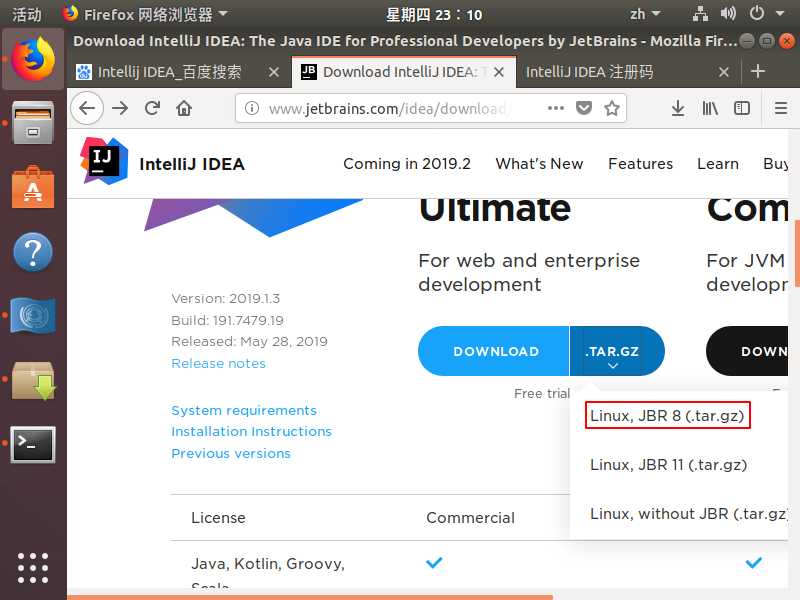Open the Release notes link

[218, 363]
